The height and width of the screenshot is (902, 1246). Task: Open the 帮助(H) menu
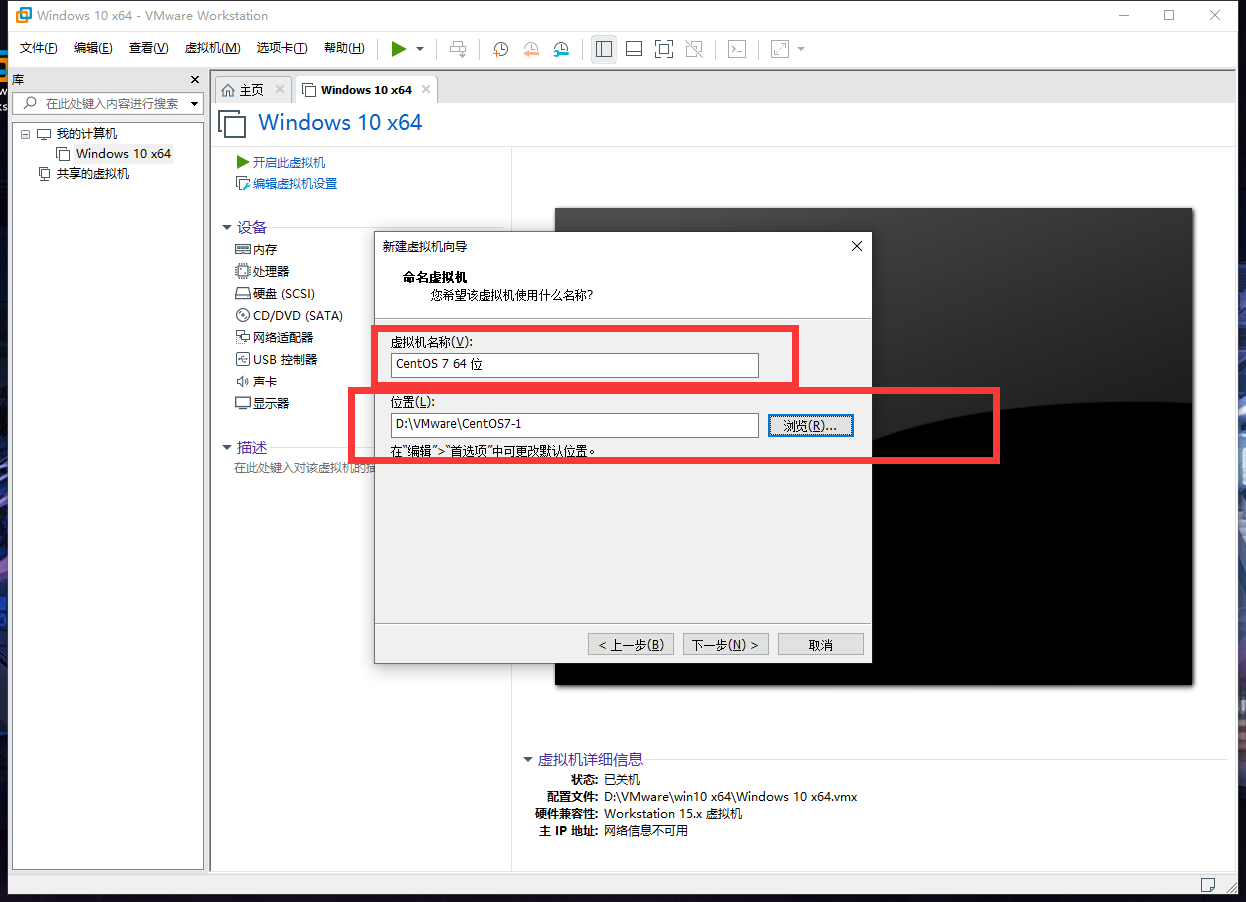(344, 48)
